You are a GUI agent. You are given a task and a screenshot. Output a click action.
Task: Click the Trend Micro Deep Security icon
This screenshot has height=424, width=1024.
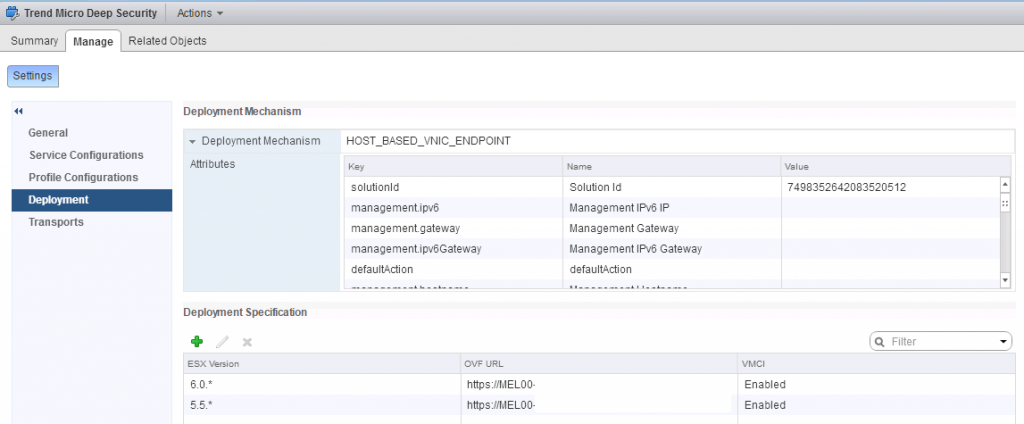pyautogui.click(x=12, y=13)
